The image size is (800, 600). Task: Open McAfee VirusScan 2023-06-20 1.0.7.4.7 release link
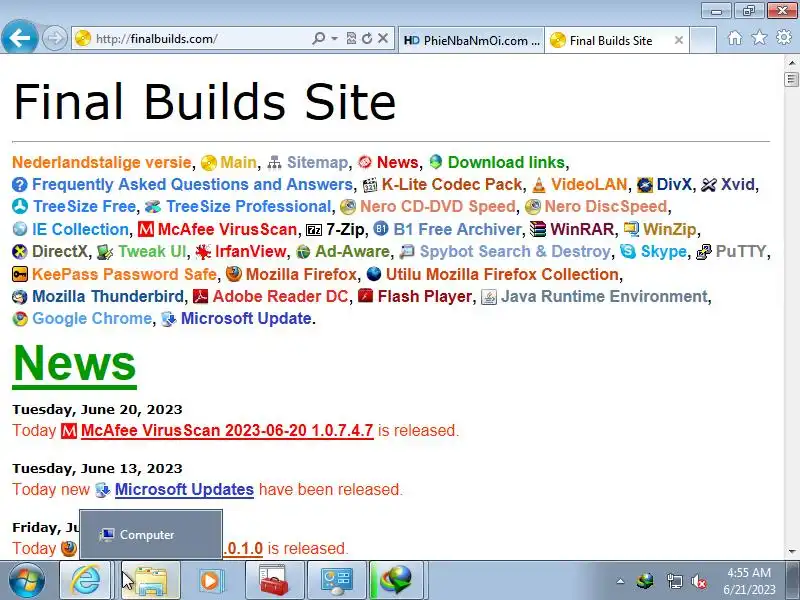coord(227,431)
